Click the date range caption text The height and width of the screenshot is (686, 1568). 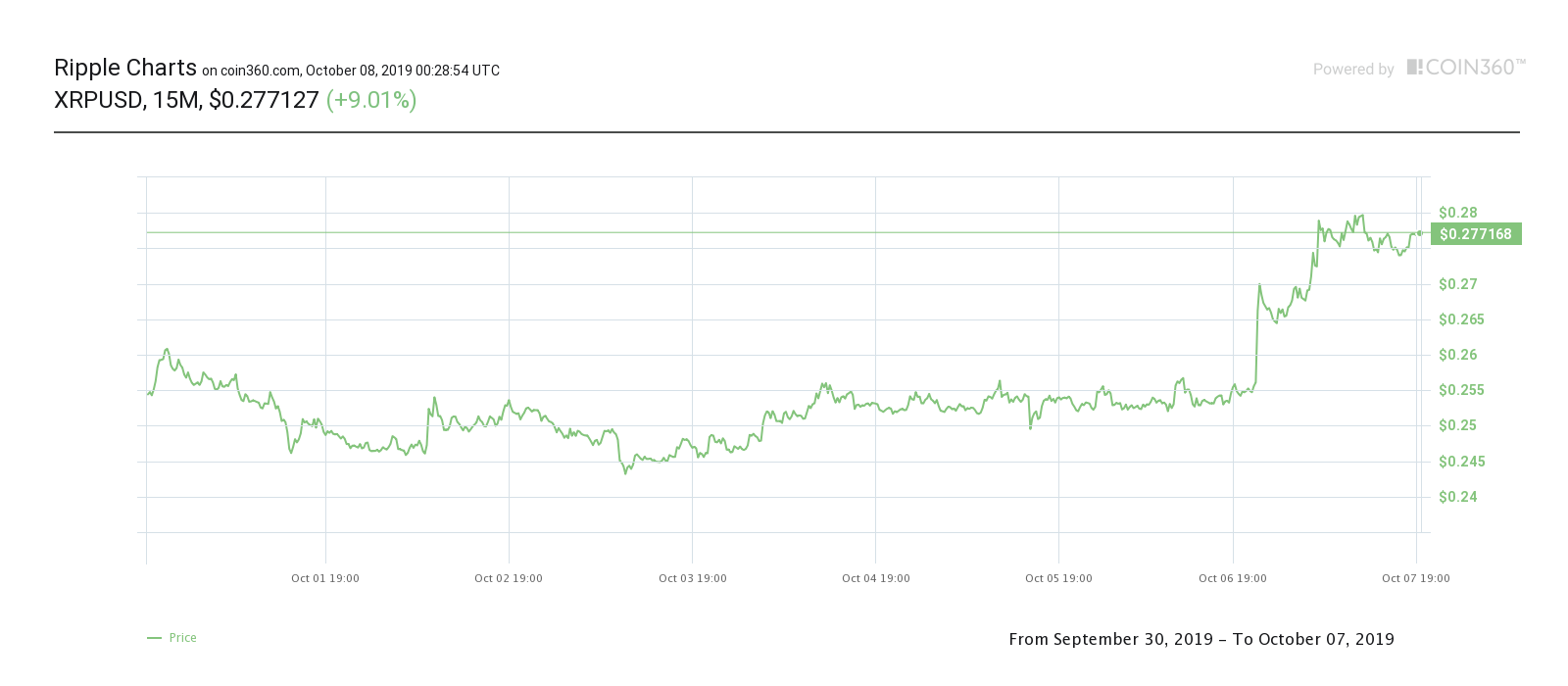(x=1201, y=639)
